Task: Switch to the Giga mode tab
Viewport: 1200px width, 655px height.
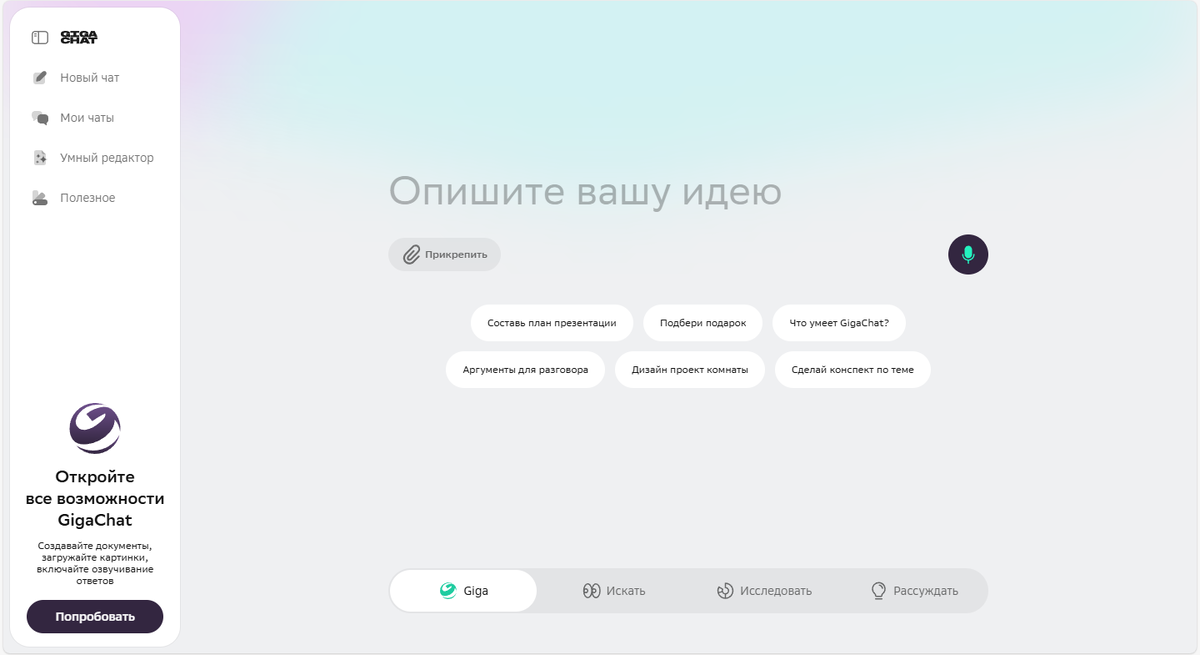Action: point(464,591)
